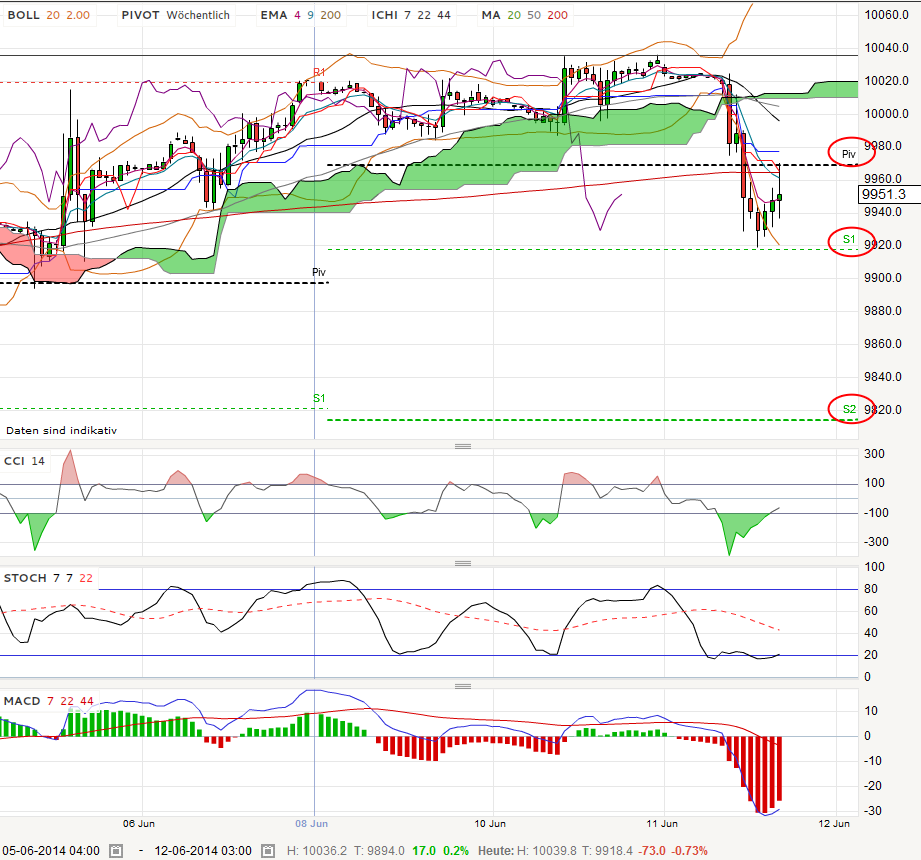Grab the splitter handle above CCI panel
This screenshot has height=860, width=921.
(x=463, y=446)
